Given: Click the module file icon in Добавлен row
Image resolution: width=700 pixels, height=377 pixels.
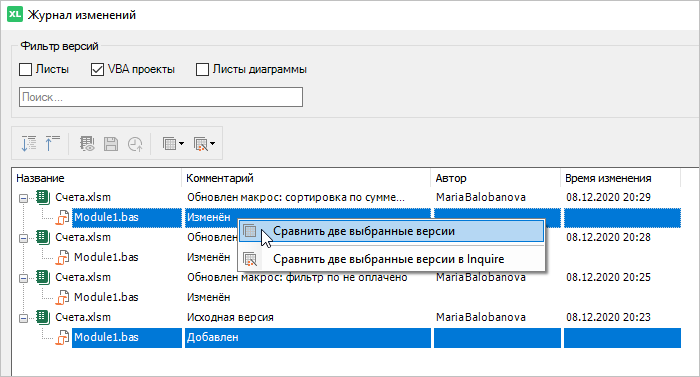Looking at the screenshot, I should (62, 338).
